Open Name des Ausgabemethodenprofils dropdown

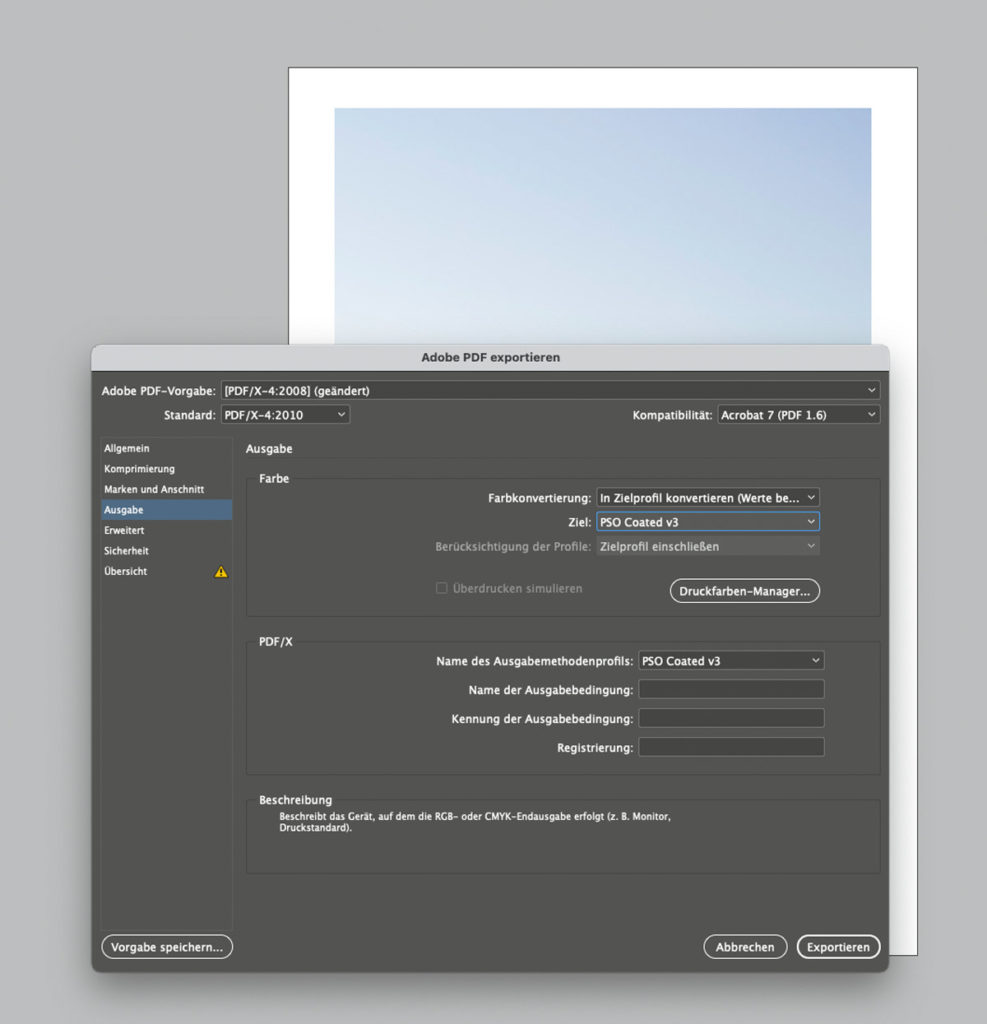tap(731, 661)
